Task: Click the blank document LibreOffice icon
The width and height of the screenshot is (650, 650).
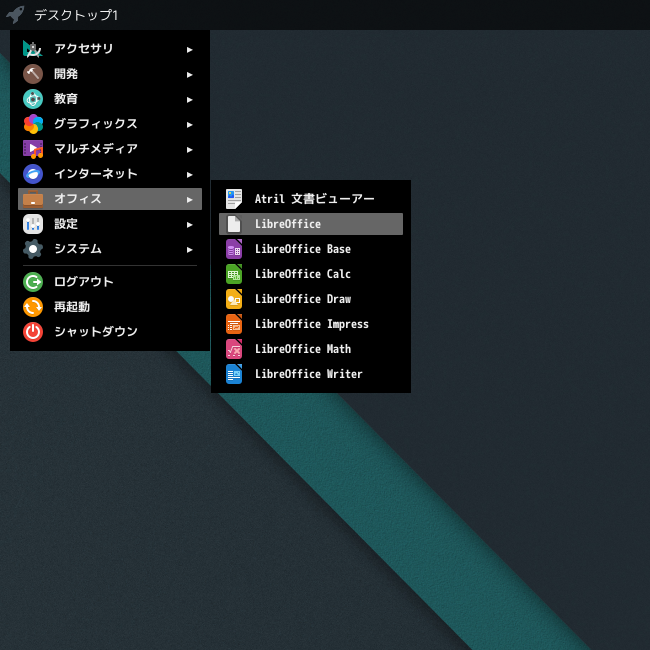Action: point(234,224)
